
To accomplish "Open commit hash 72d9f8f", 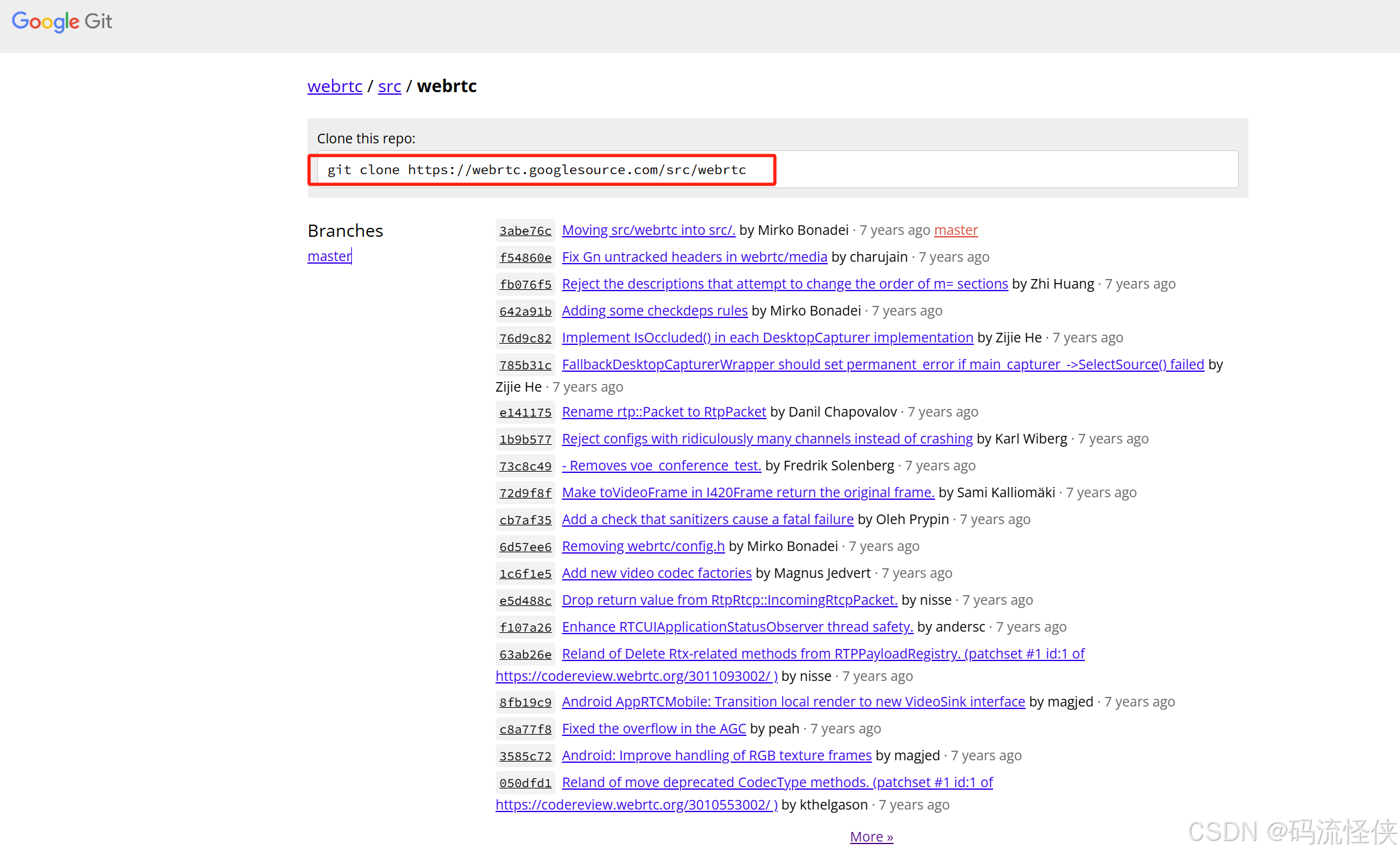I will tap(525, 493).
